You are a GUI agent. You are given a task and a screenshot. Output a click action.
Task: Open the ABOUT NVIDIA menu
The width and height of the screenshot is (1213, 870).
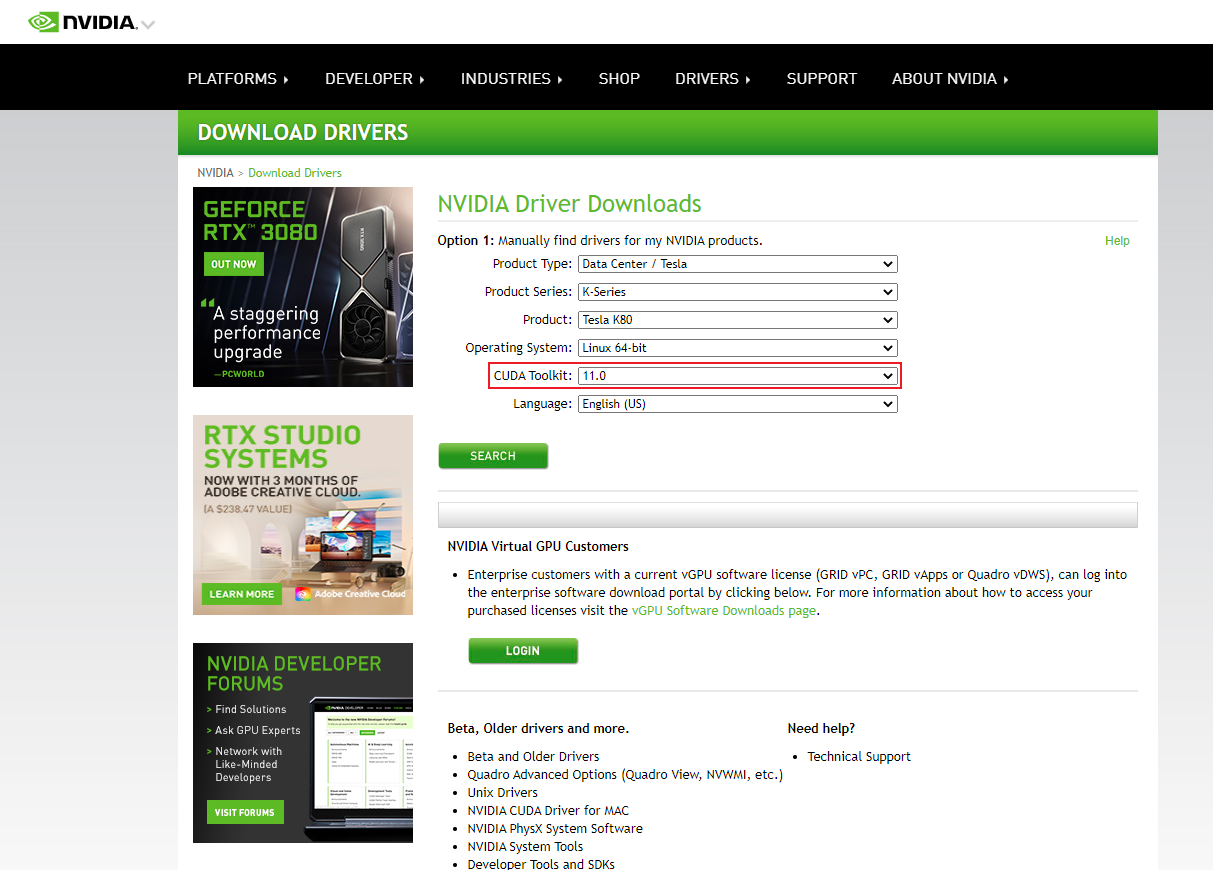[950, 78]
